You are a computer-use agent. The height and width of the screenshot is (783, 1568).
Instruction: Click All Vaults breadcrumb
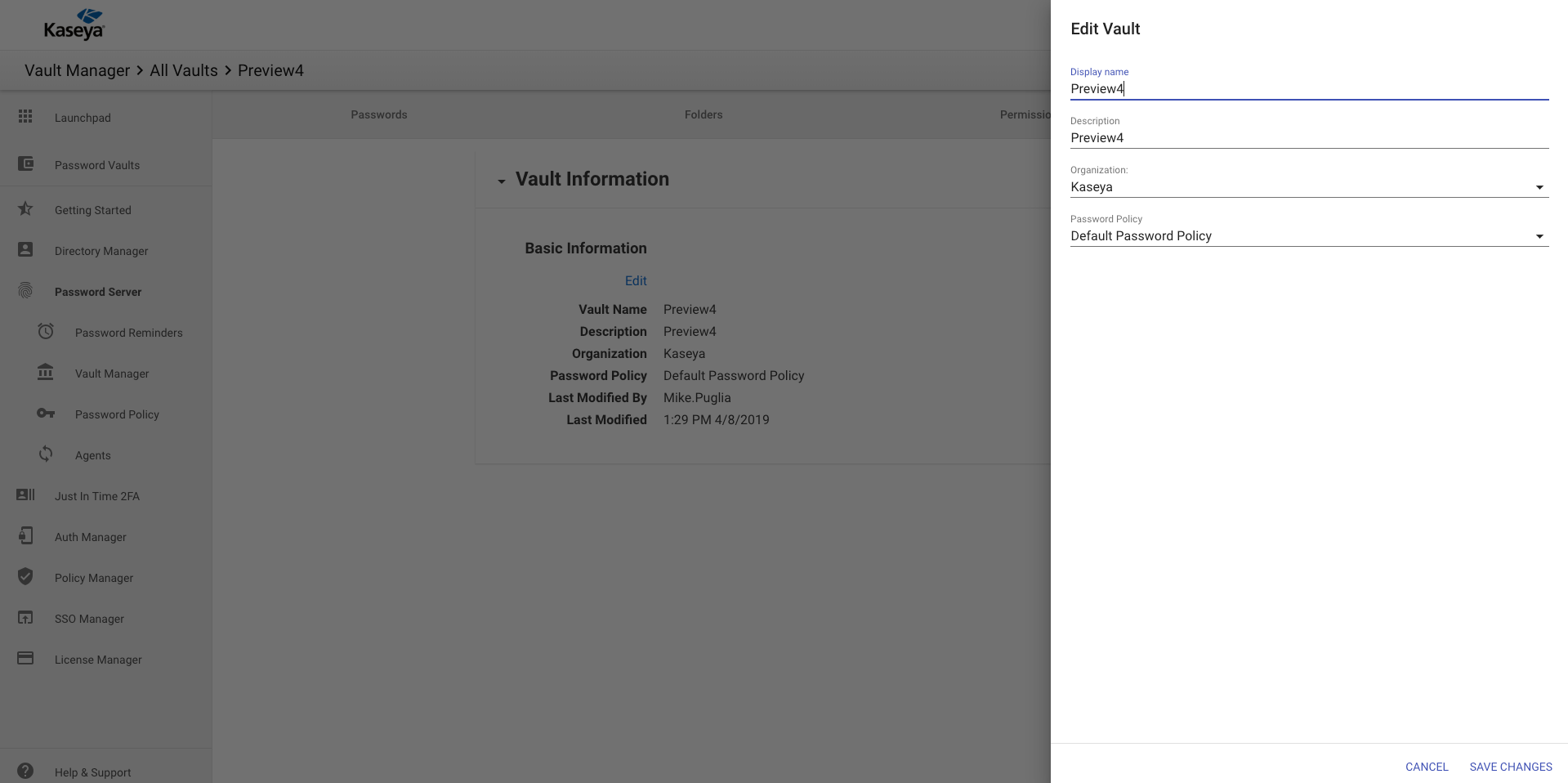184,70
